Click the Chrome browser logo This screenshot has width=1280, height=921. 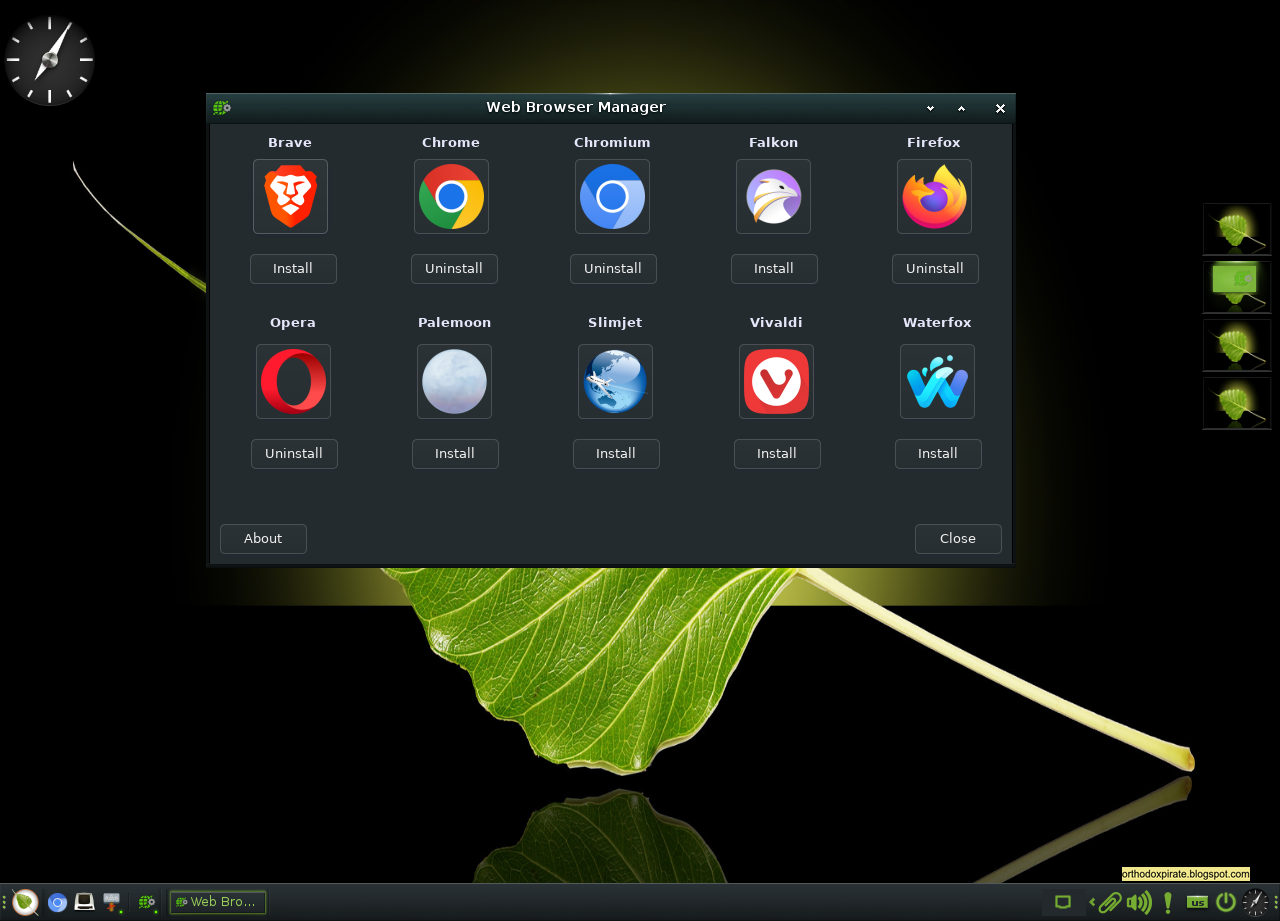(451, 196)
